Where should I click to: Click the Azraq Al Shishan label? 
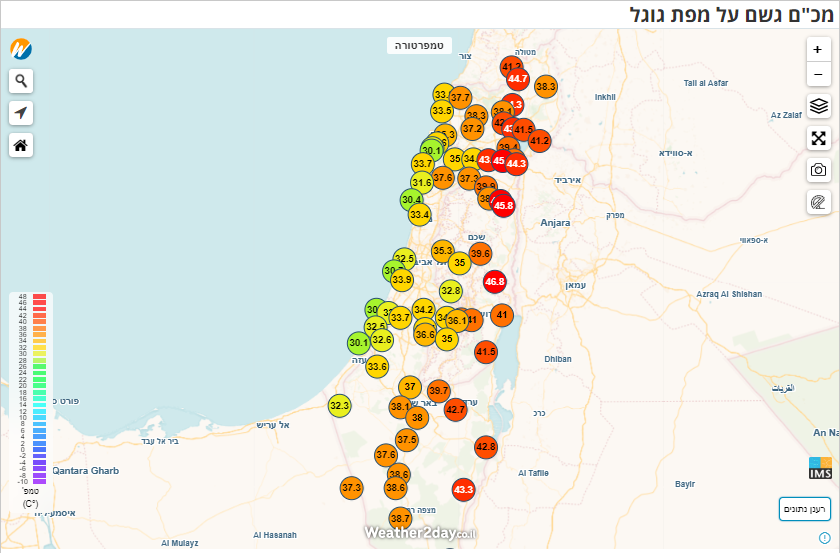(x=729, y=294)
